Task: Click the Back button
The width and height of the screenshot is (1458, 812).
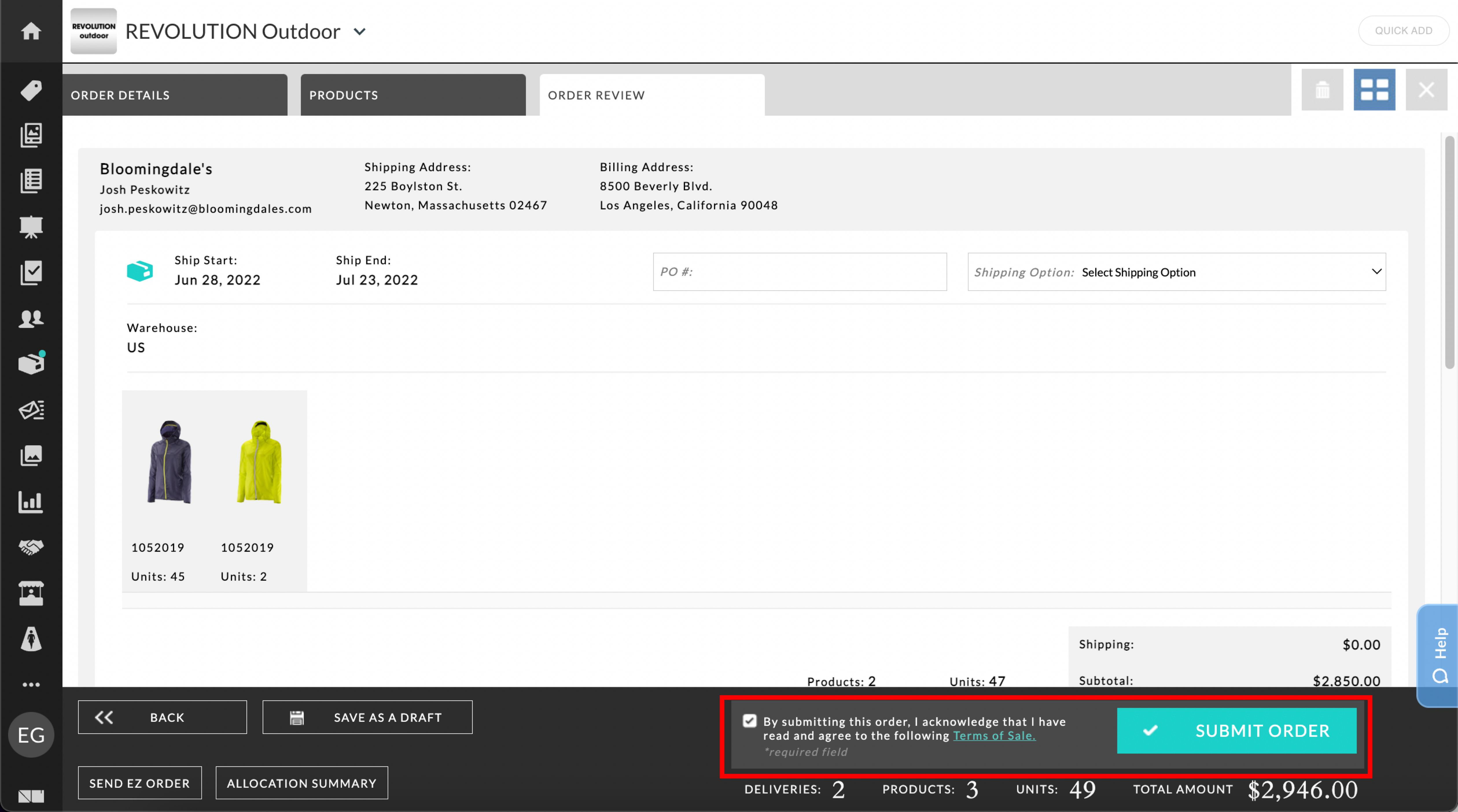Action: [x=163, y=717]
